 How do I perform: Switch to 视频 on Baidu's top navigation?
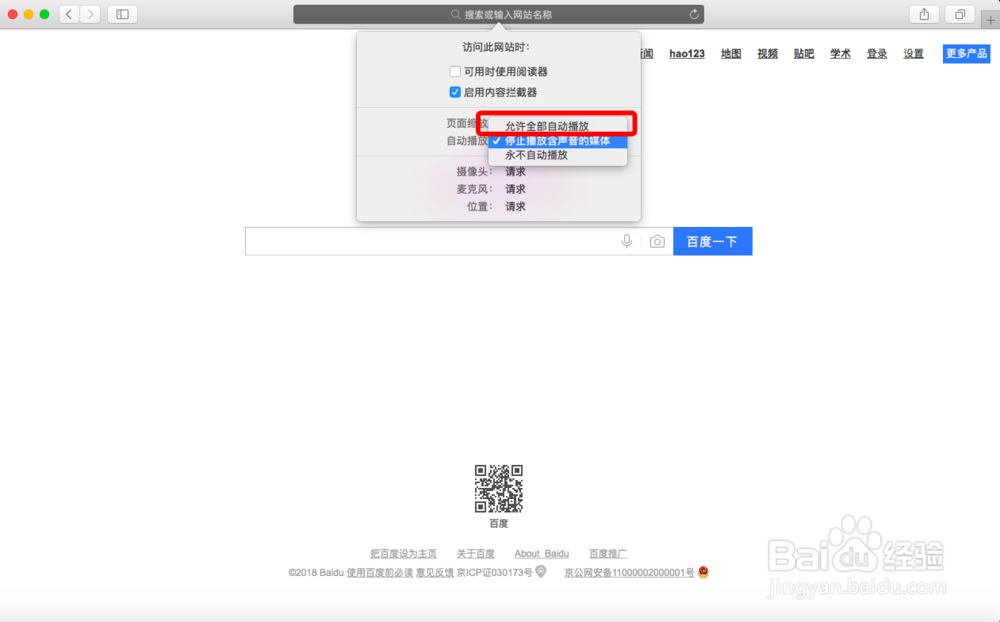767,53
